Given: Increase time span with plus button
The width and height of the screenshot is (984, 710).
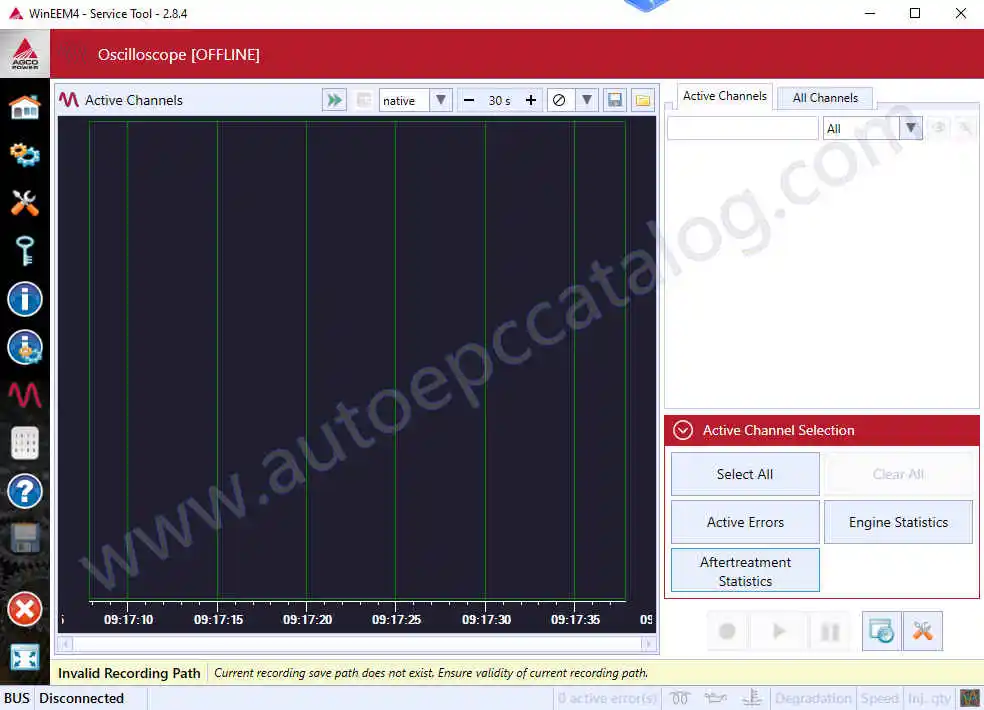Looking at the screenshot, I should click(x=531, y=100).
